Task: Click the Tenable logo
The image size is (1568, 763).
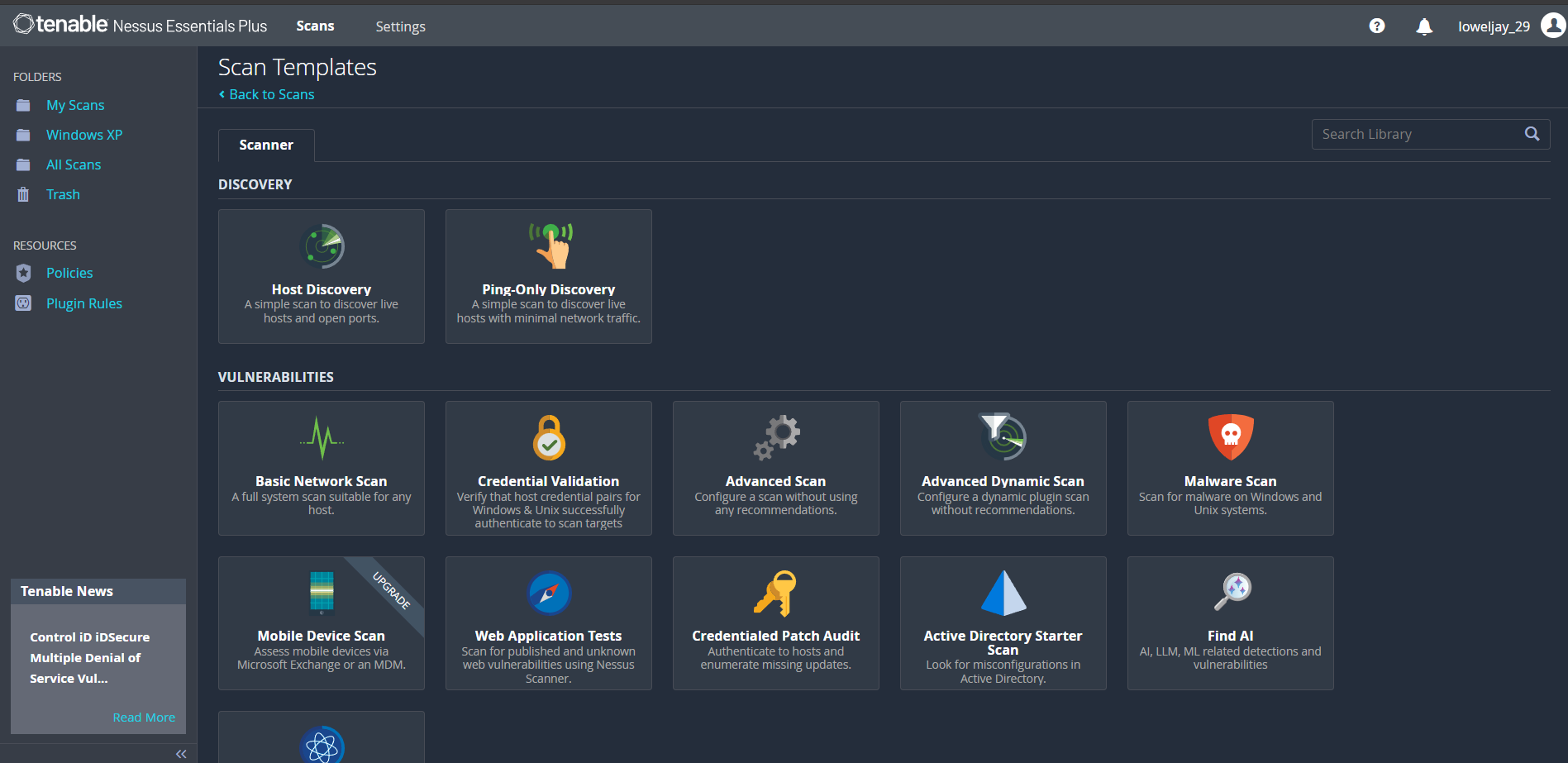Action: click(x=60, y=25)
